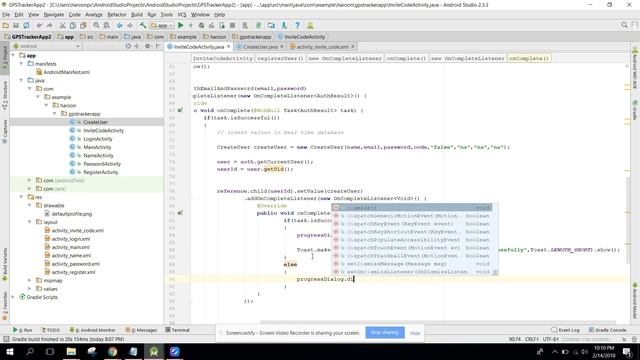Image resolution: width=640 pixels, height=360 pixels.
Task: Open the VCS menu
Action: 182,15
